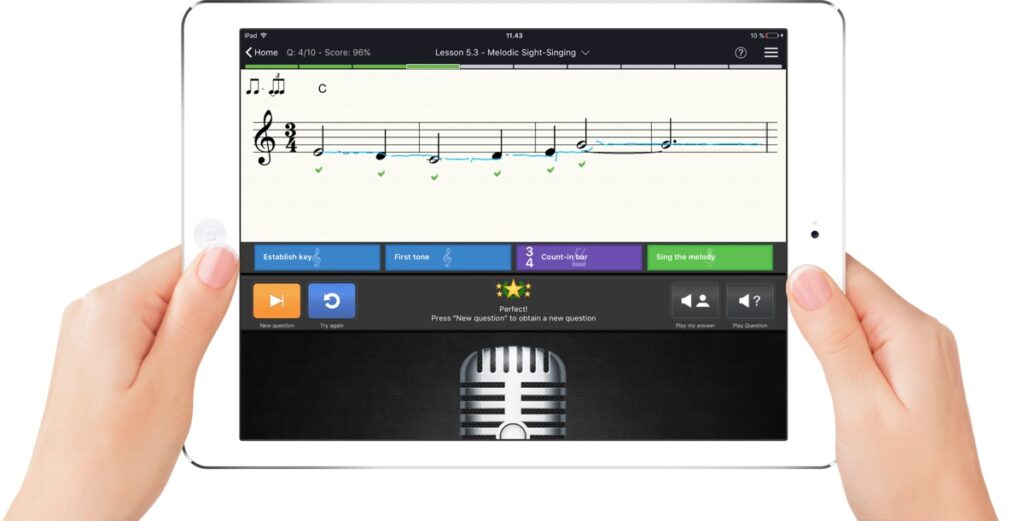Image resolution: width=1024 pixels, height=521 pixels.
Task: Select the Establish key step
Action: click(x=316, y=257)
